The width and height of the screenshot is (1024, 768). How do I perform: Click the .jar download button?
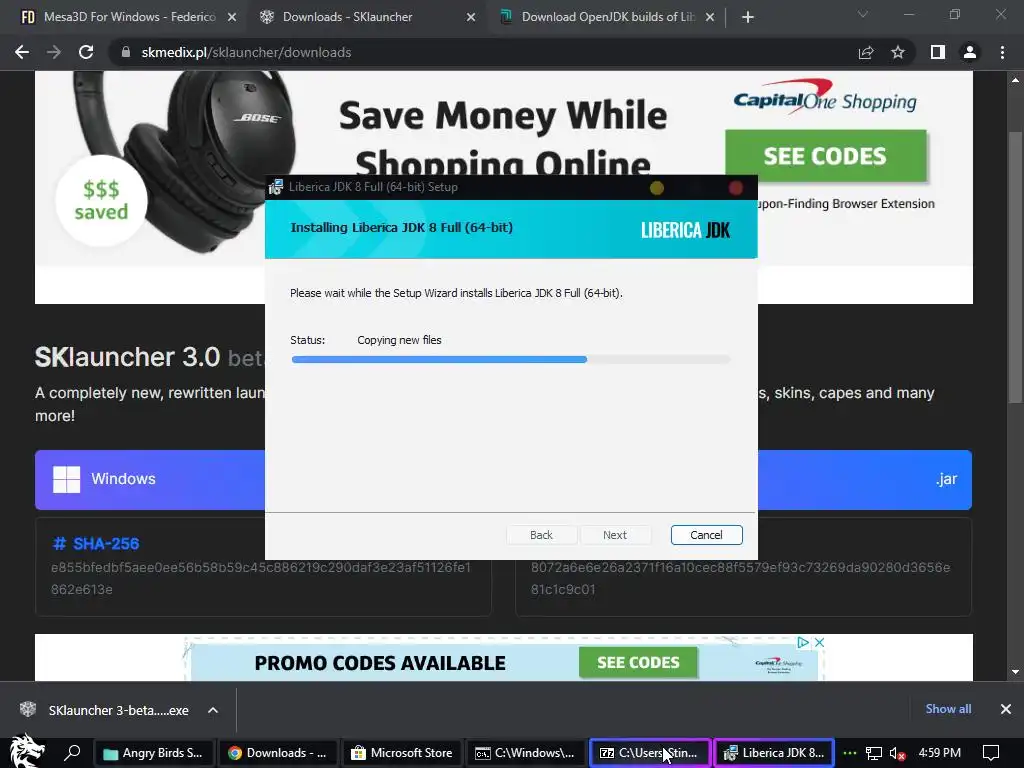tap(865, 479)
